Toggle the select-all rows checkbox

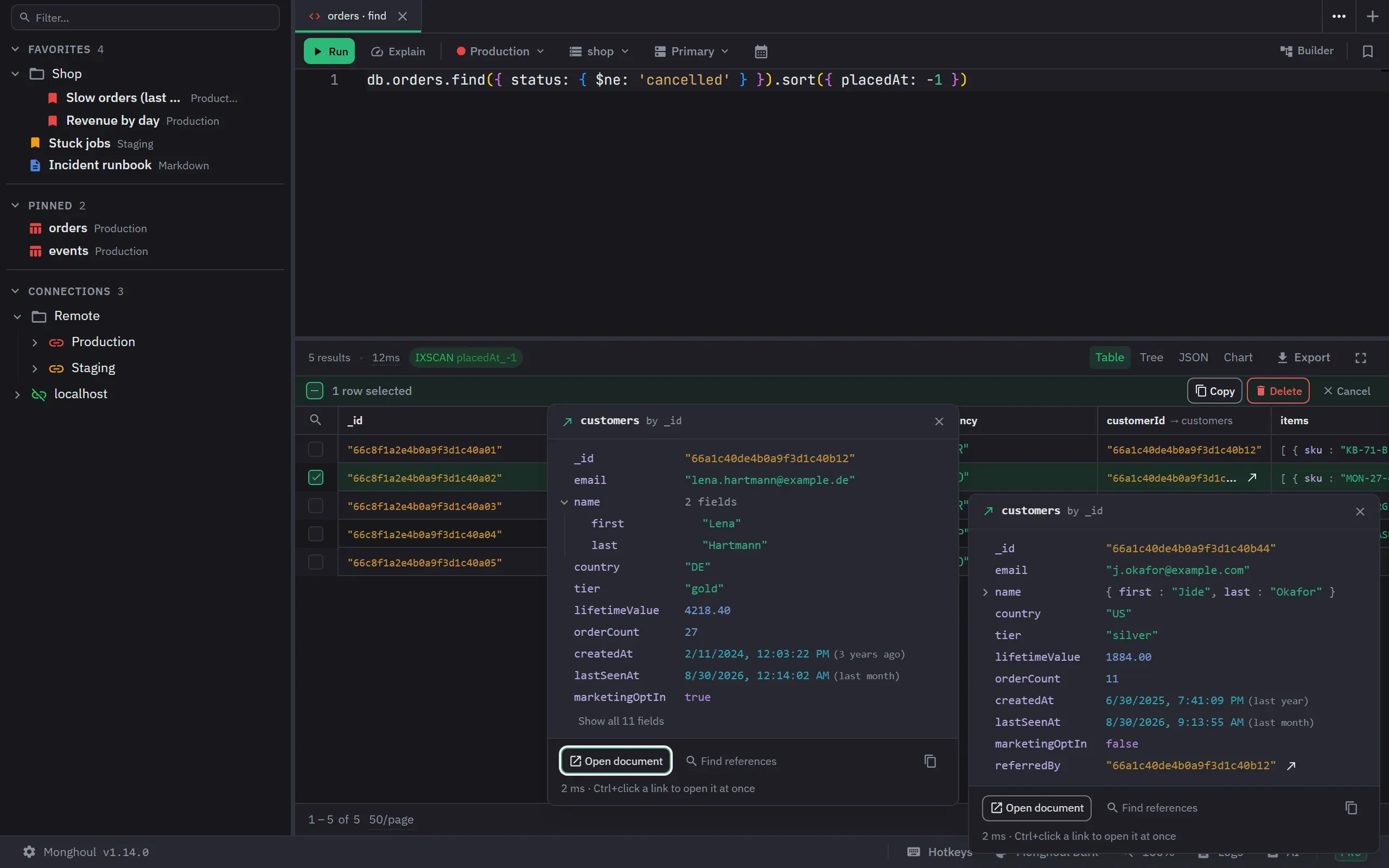[x=315, y=391]
